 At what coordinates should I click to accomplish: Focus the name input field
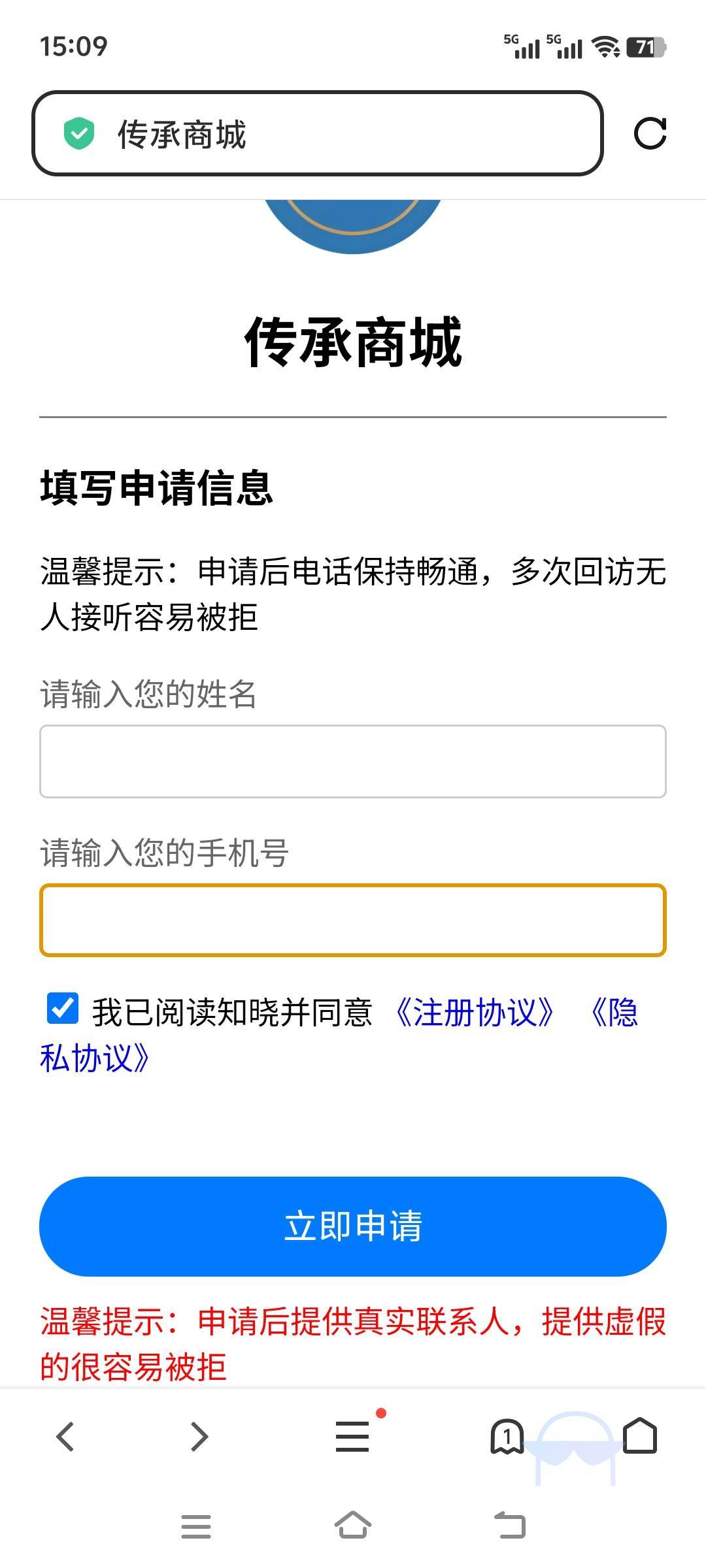353,761
